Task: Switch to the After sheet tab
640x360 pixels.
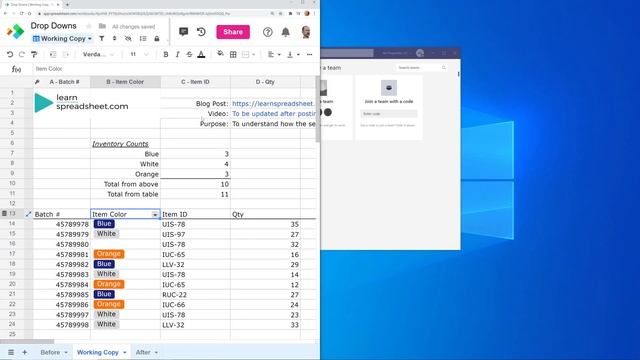Action: pyautogui.click(x=143, y=352)
